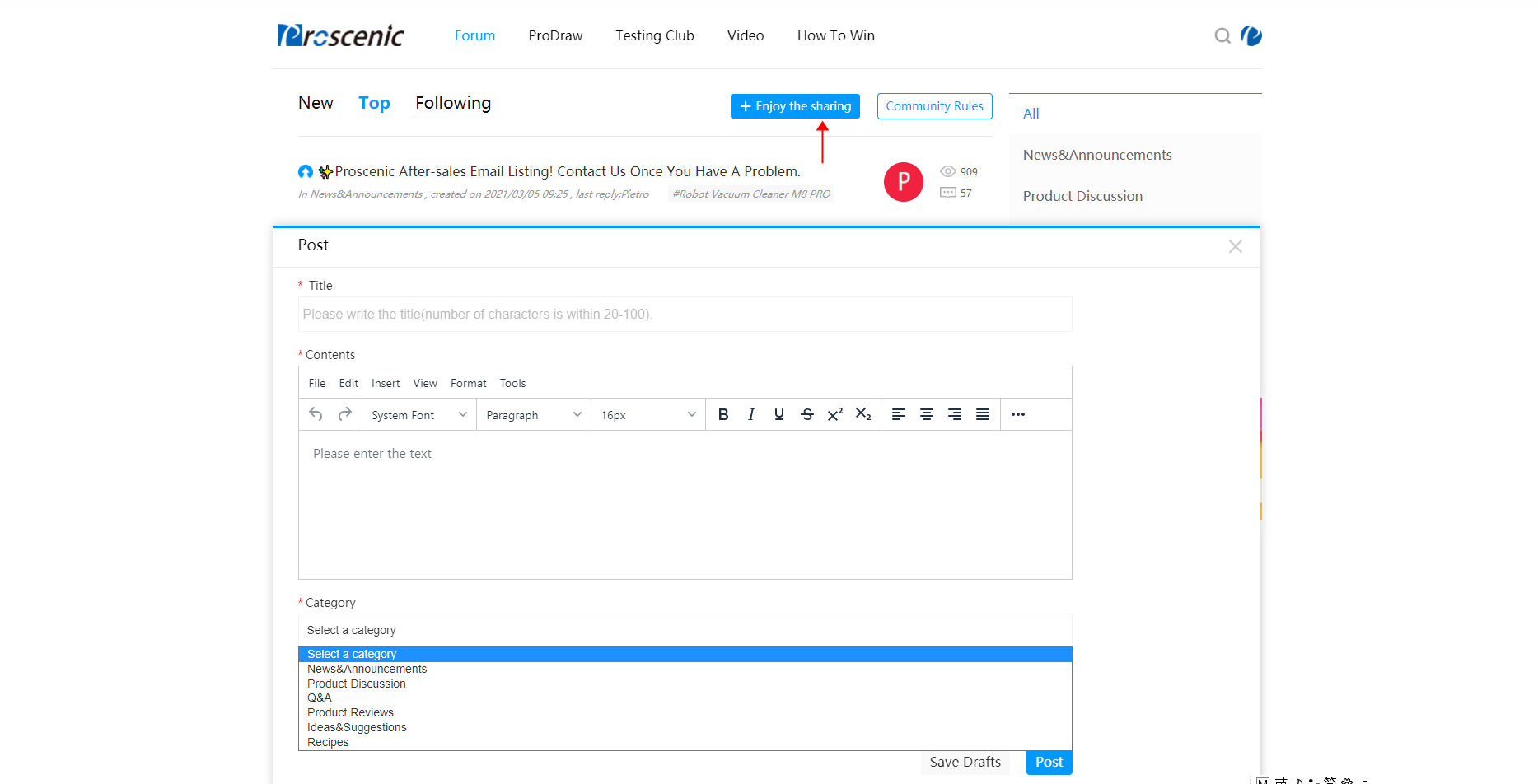Justify the text
Viewport: 1538px width, 784px height.
click(983, 414)
